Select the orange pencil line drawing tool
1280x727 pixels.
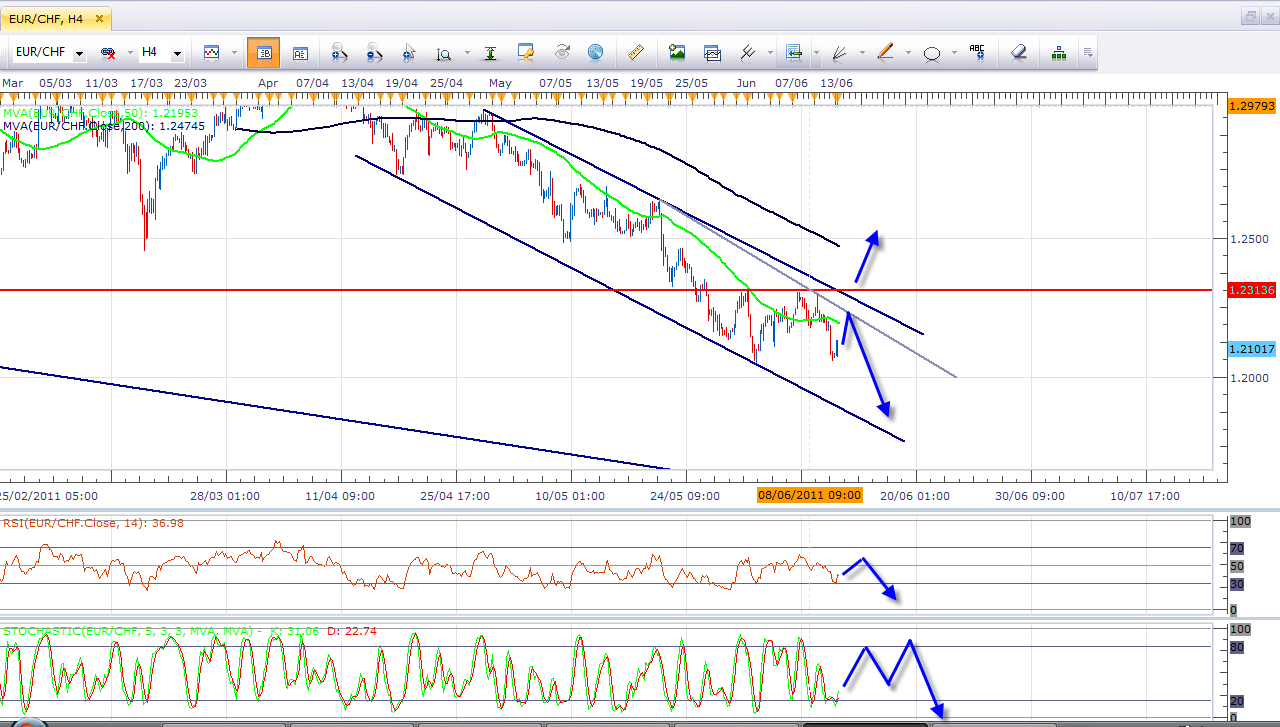(x=885, y=52)
